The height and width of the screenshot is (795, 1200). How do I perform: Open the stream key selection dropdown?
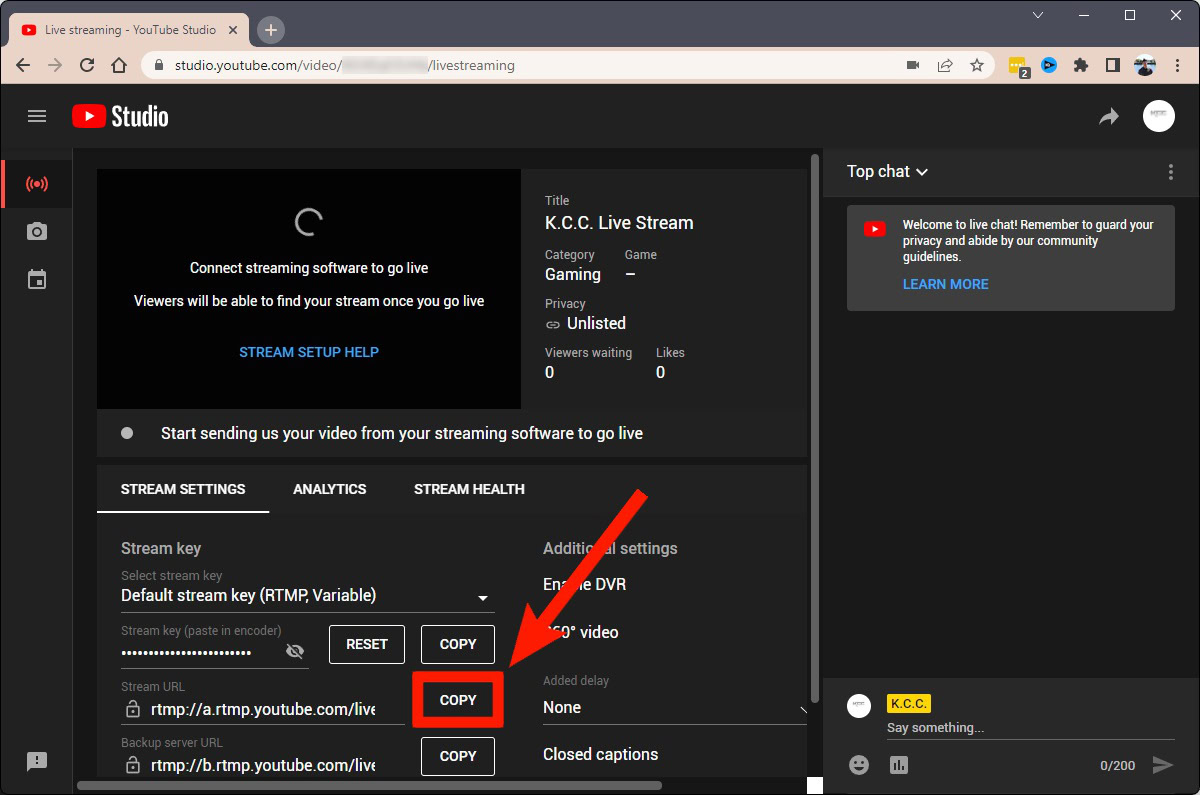tap(483, 598)
